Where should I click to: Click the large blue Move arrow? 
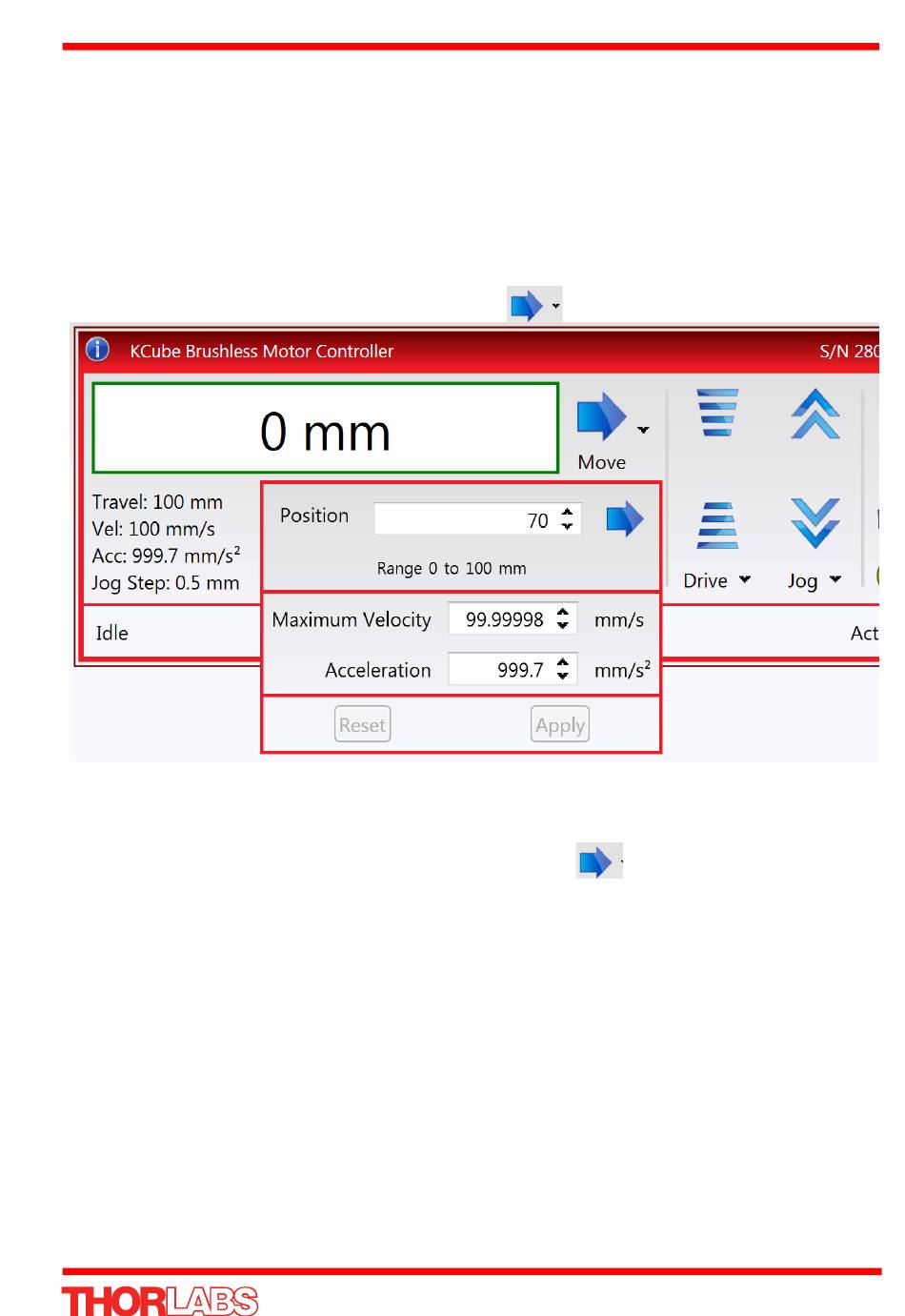tap(600, 417)
